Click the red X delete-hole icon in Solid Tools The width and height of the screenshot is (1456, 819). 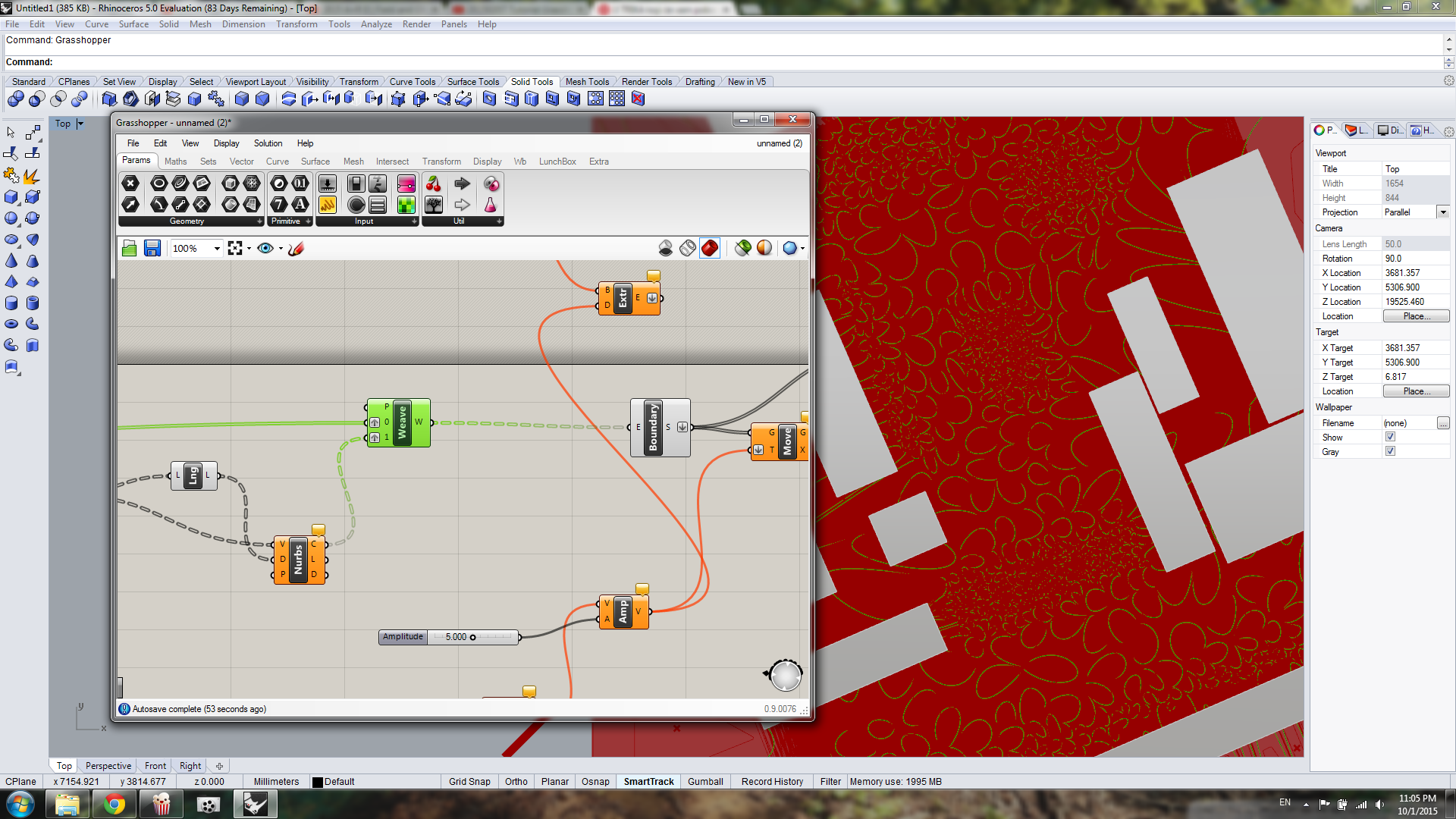(x=639, y=99)
